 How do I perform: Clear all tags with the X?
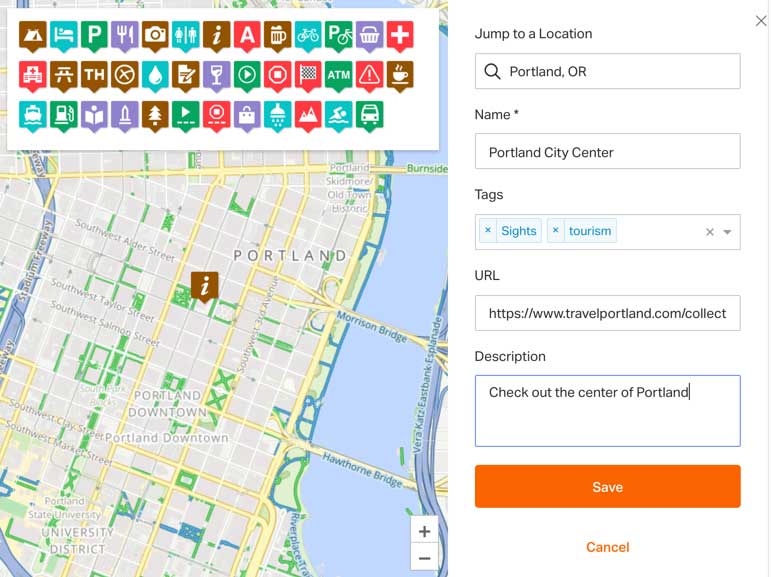[710, 232]
